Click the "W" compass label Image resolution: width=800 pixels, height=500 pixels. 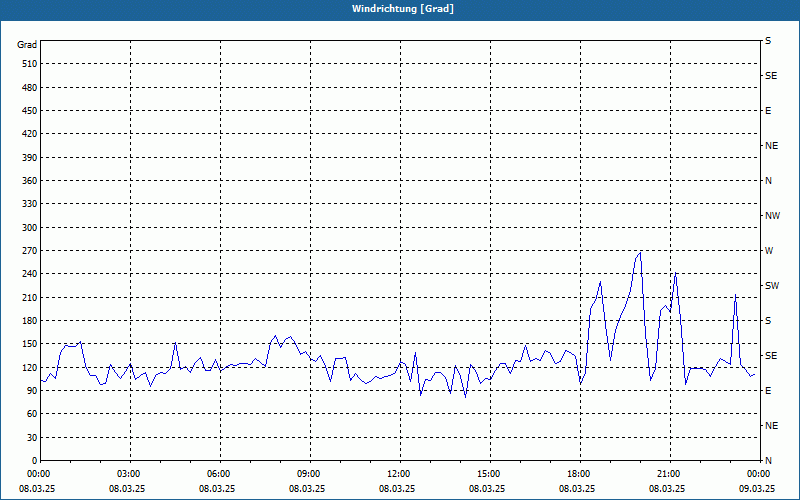pyautogui.click(x=769, y=251)
